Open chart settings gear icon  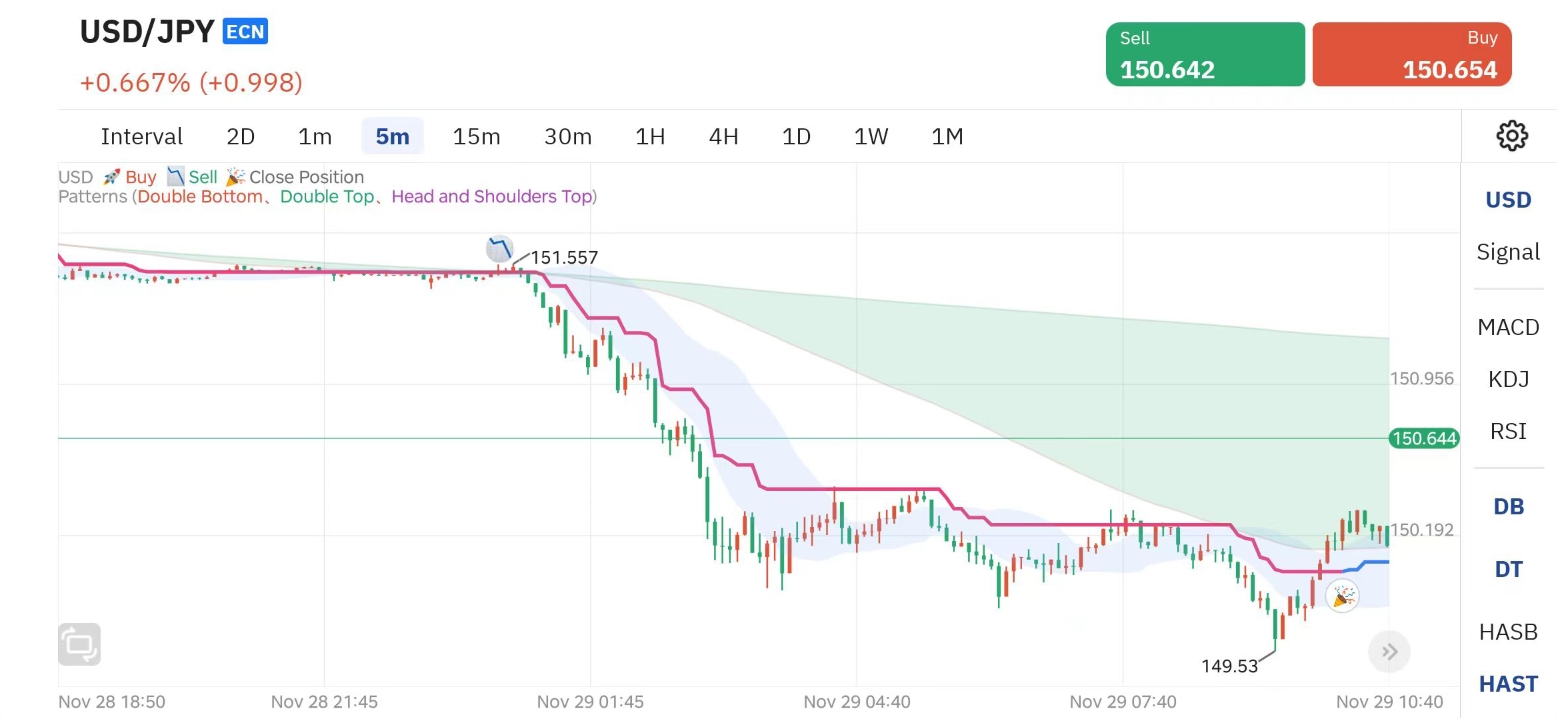1511,136
